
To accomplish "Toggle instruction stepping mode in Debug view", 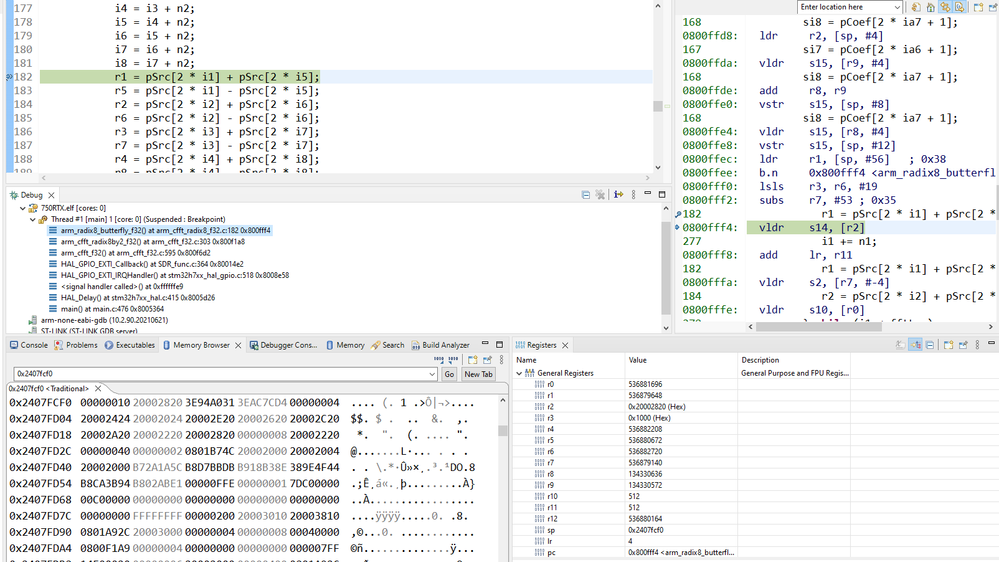I will [618, 195].
